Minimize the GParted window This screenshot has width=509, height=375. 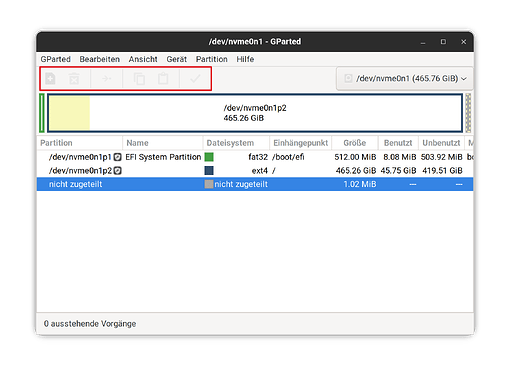tap(423, 42)
